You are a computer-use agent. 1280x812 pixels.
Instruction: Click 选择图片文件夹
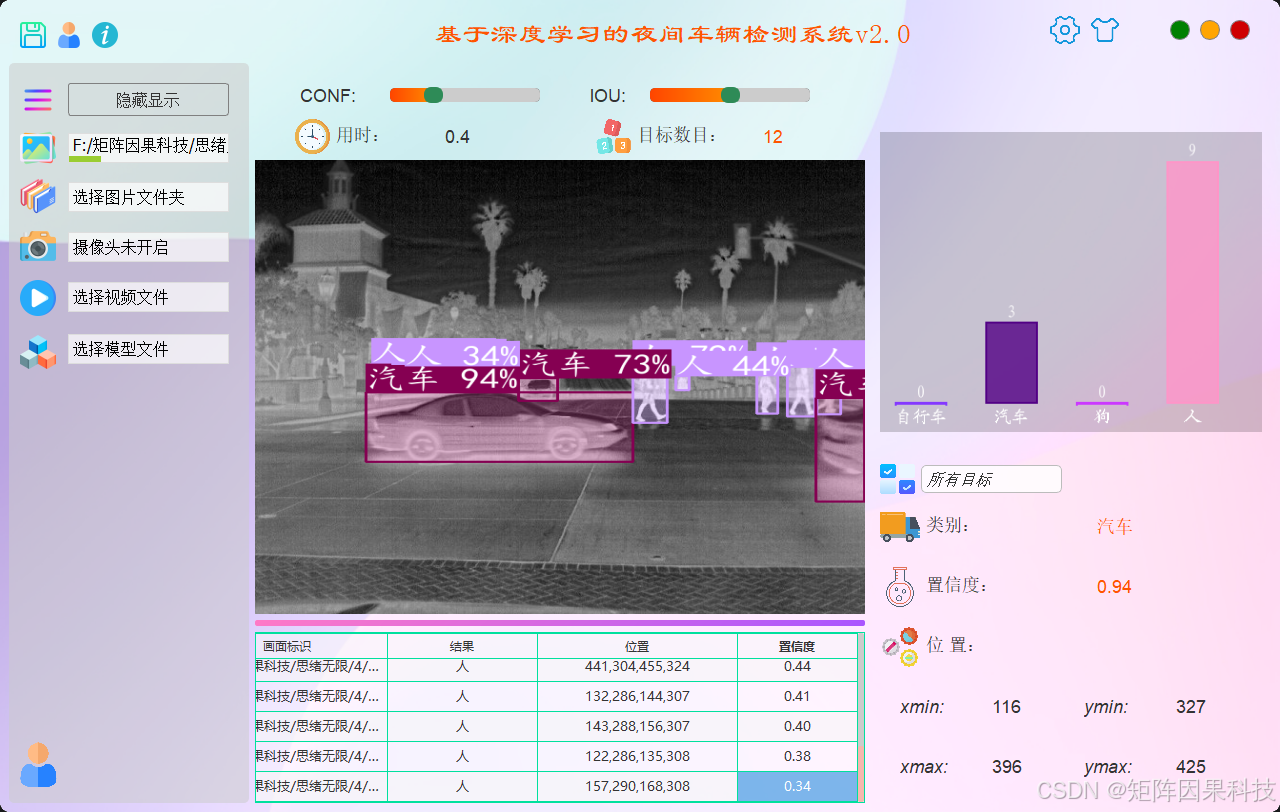click(x=148, y=197)
